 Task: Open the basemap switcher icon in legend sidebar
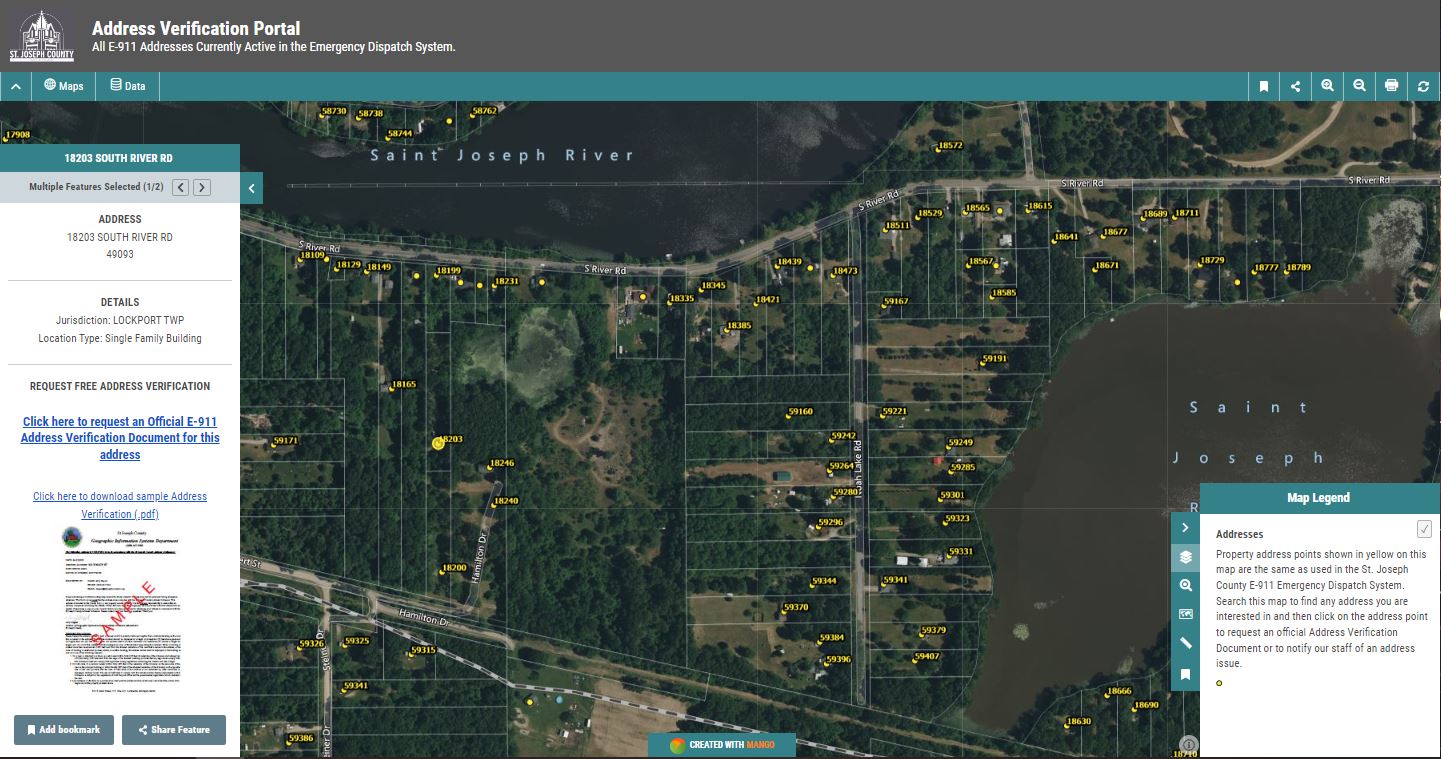point(1185,614)
